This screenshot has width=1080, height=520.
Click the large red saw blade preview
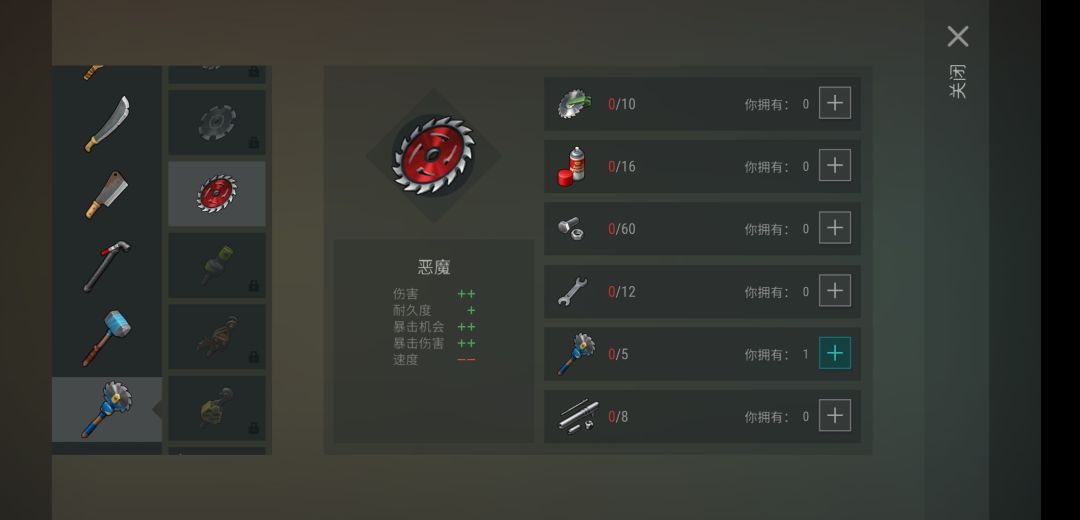pyautogui.click(x=433, y=156)
